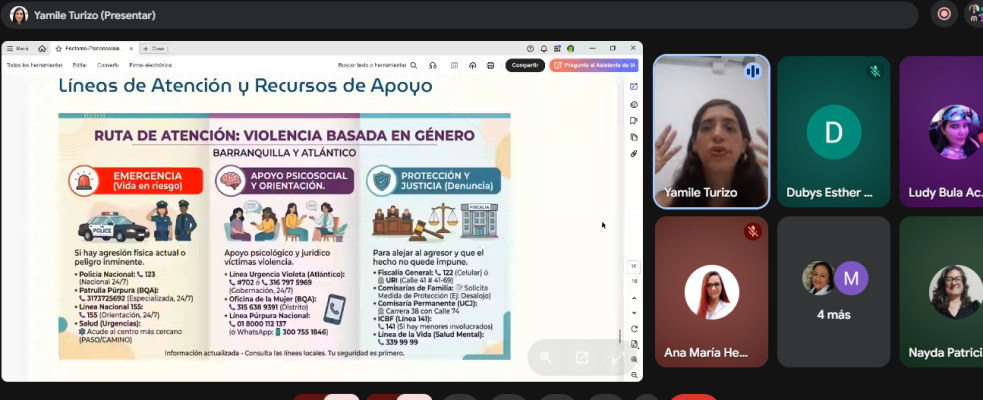983x400 pixels.
Task: Click the PDF vertical scrollbar thumb
Action: point(620,336)
